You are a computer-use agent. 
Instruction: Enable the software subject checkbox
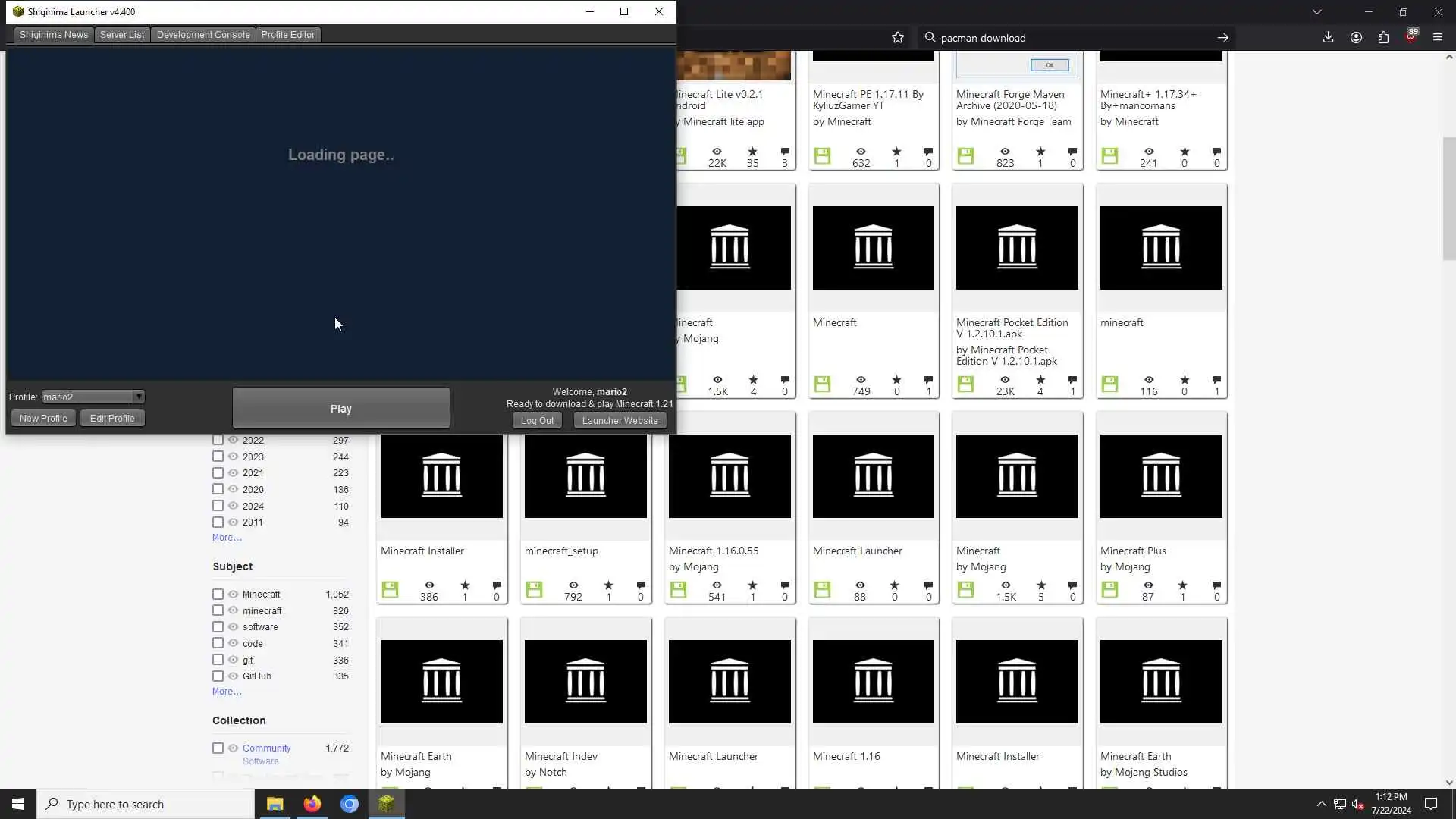click(x=218, y=627)
